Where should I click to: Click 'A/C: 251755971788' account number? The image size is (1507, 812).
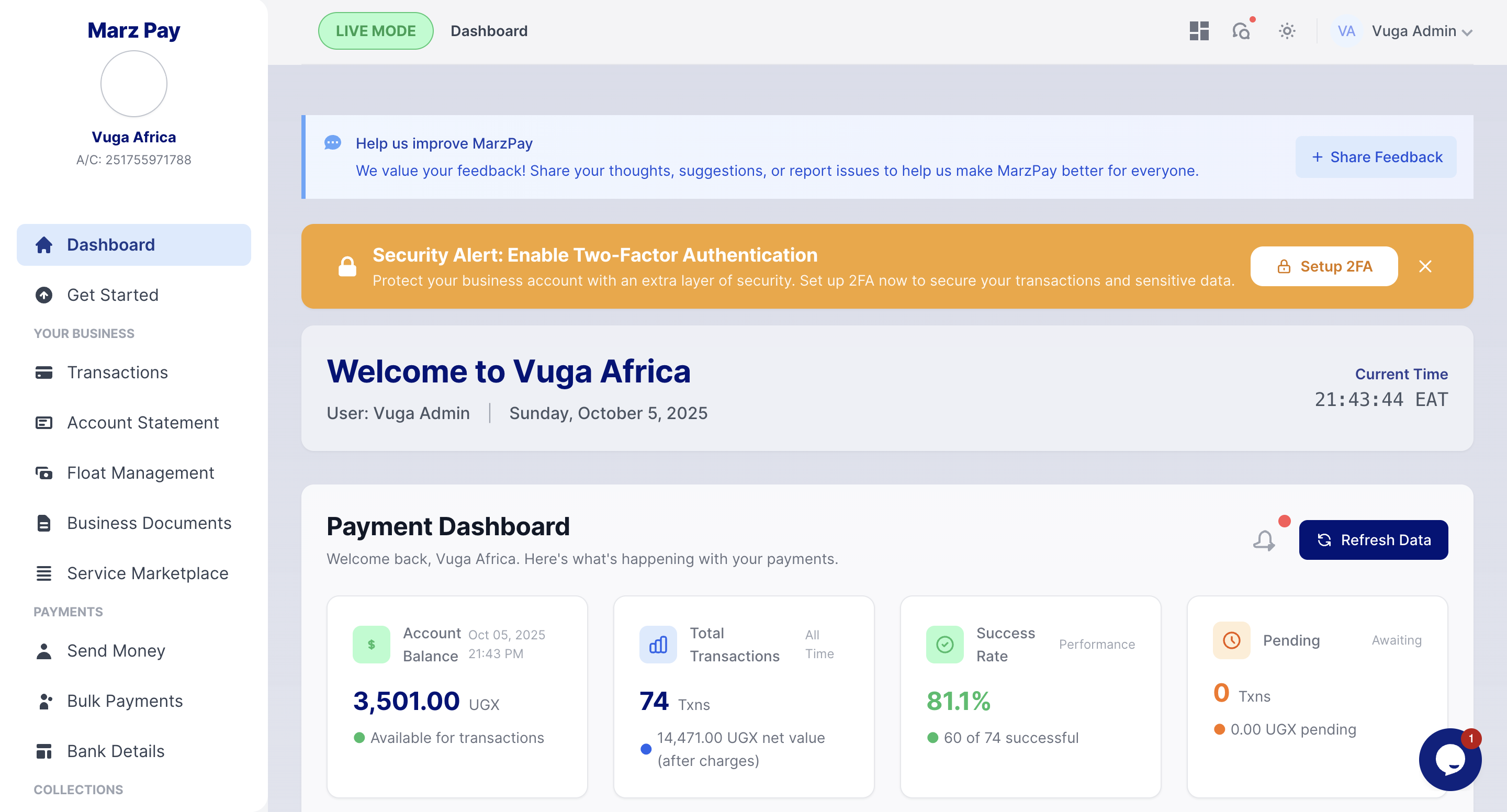click(x=133, y=160)
